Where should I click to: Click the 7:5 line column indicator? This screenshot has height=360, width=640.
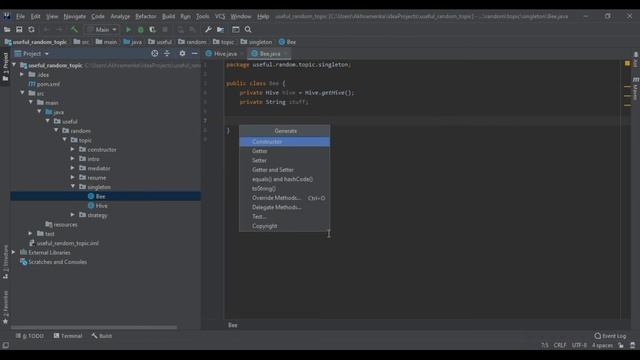(544, 345)
